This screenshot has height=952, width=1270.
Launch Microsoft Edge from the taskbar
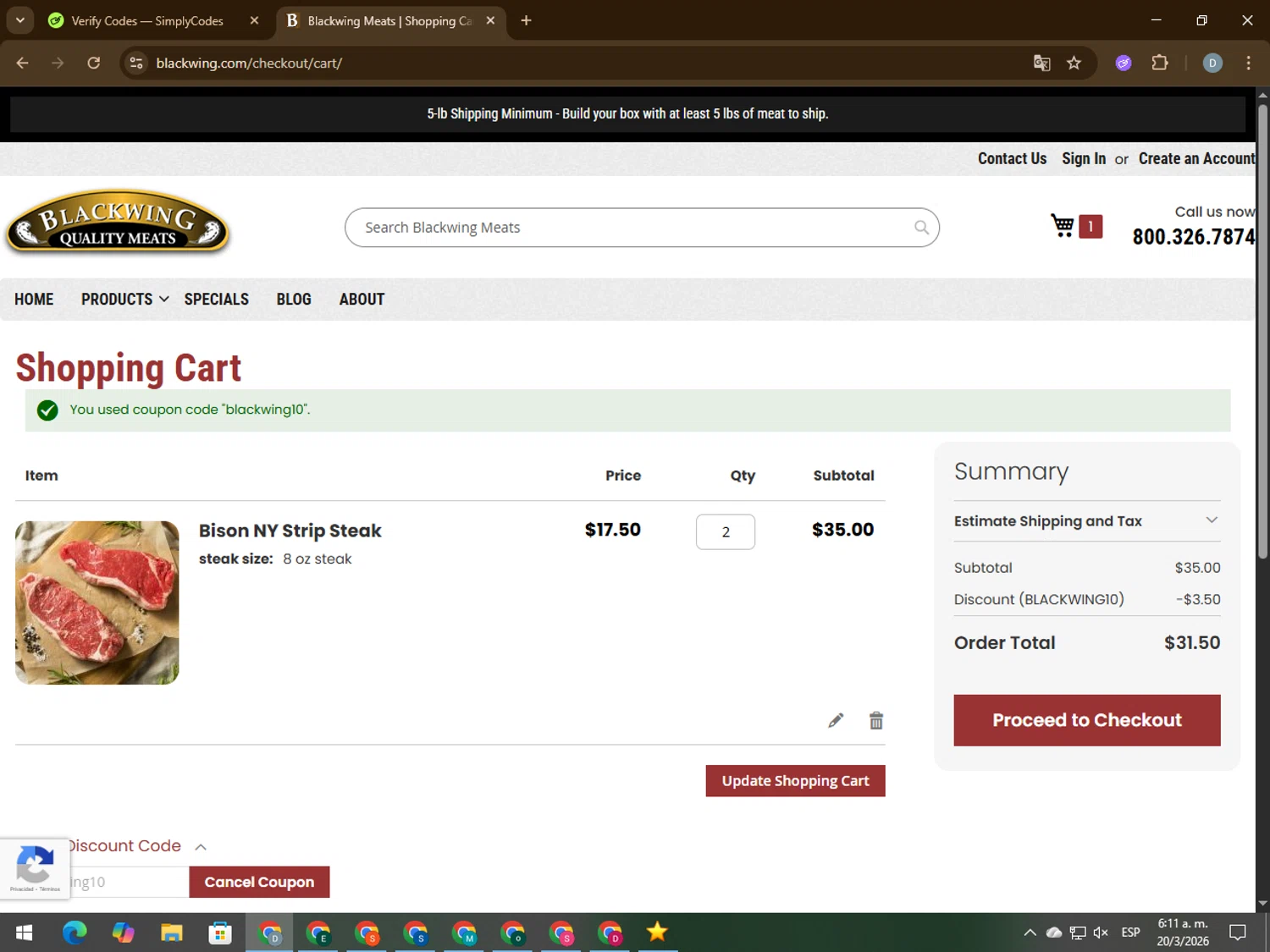[x=75, y=933]
